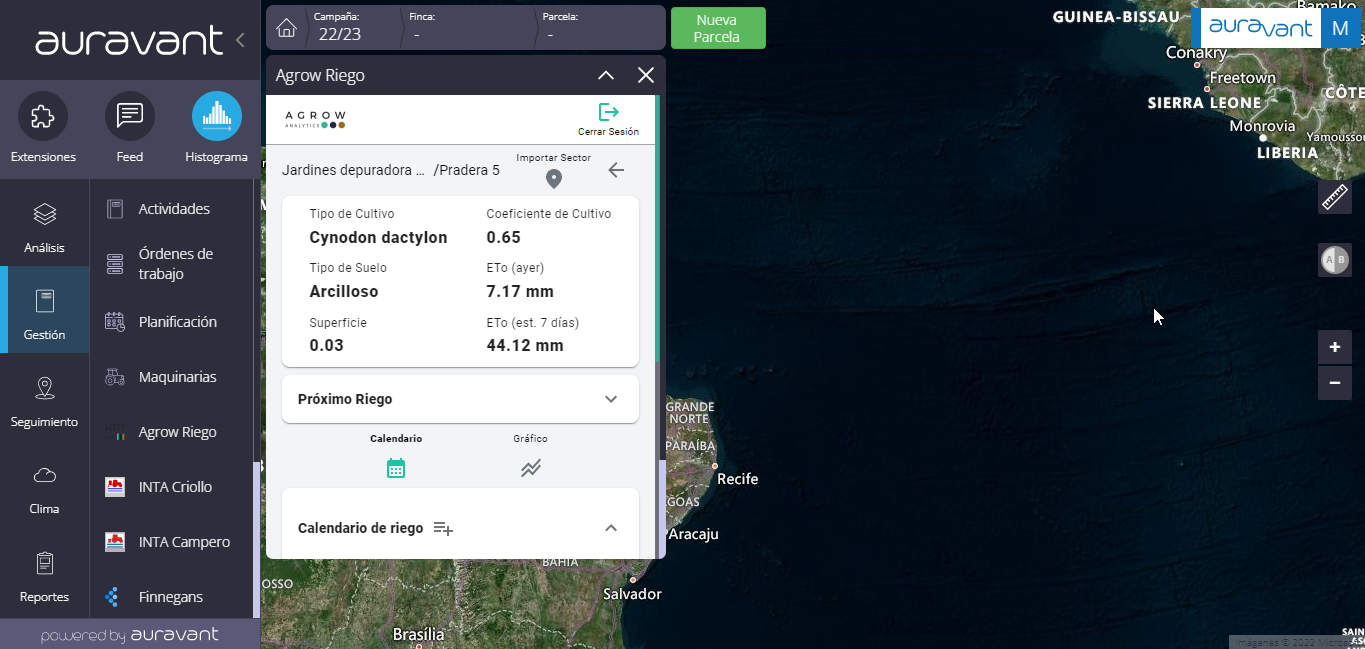Click the 44.12 mm ETo estimate
The height and width of the screenshot is (649, 1365).
525,345
